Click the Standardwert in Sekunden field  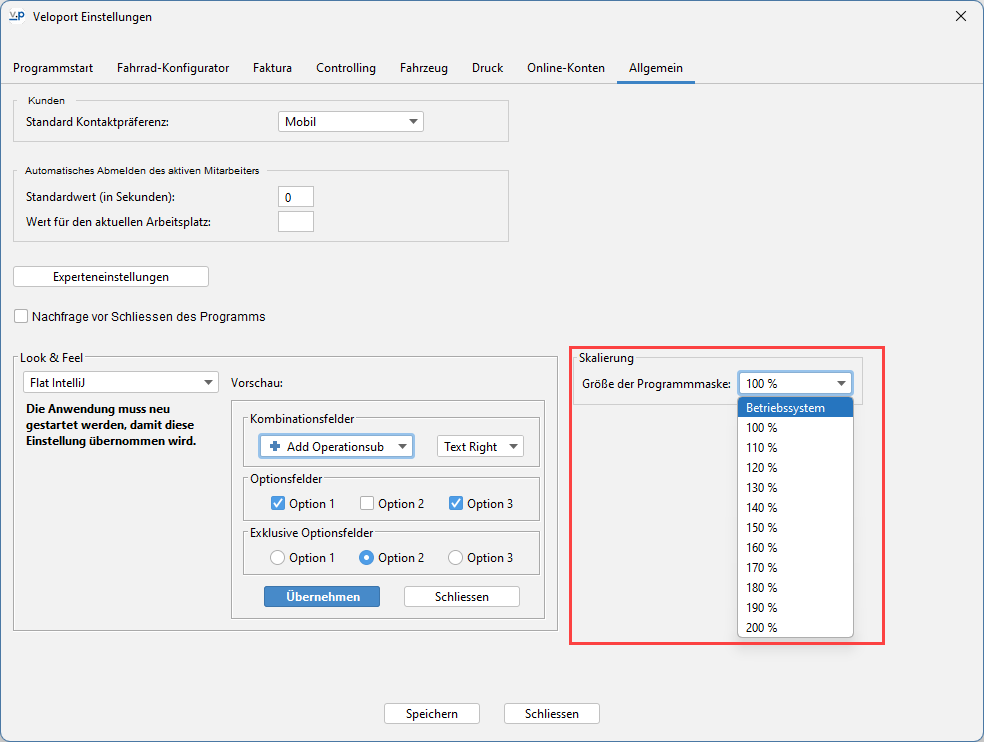coord(296,197)
